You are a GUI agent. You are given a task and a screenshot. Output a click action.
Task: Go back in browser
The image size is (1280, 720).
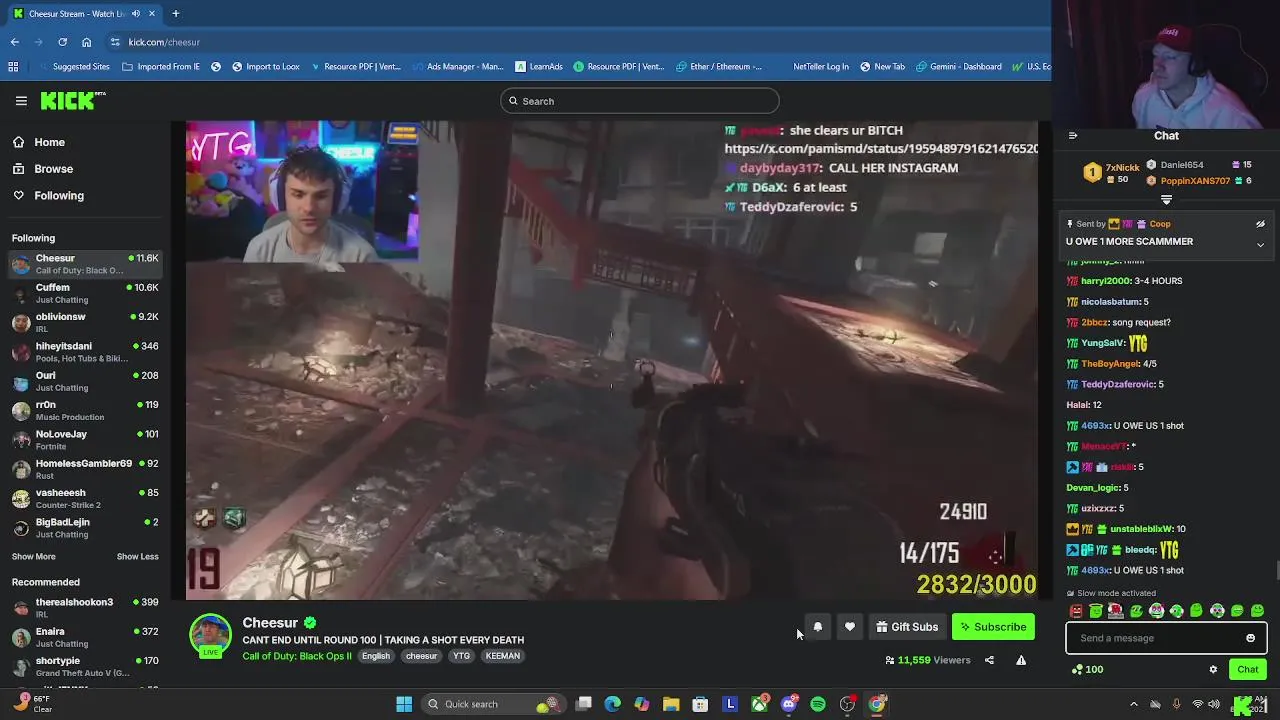coord(15,42)
